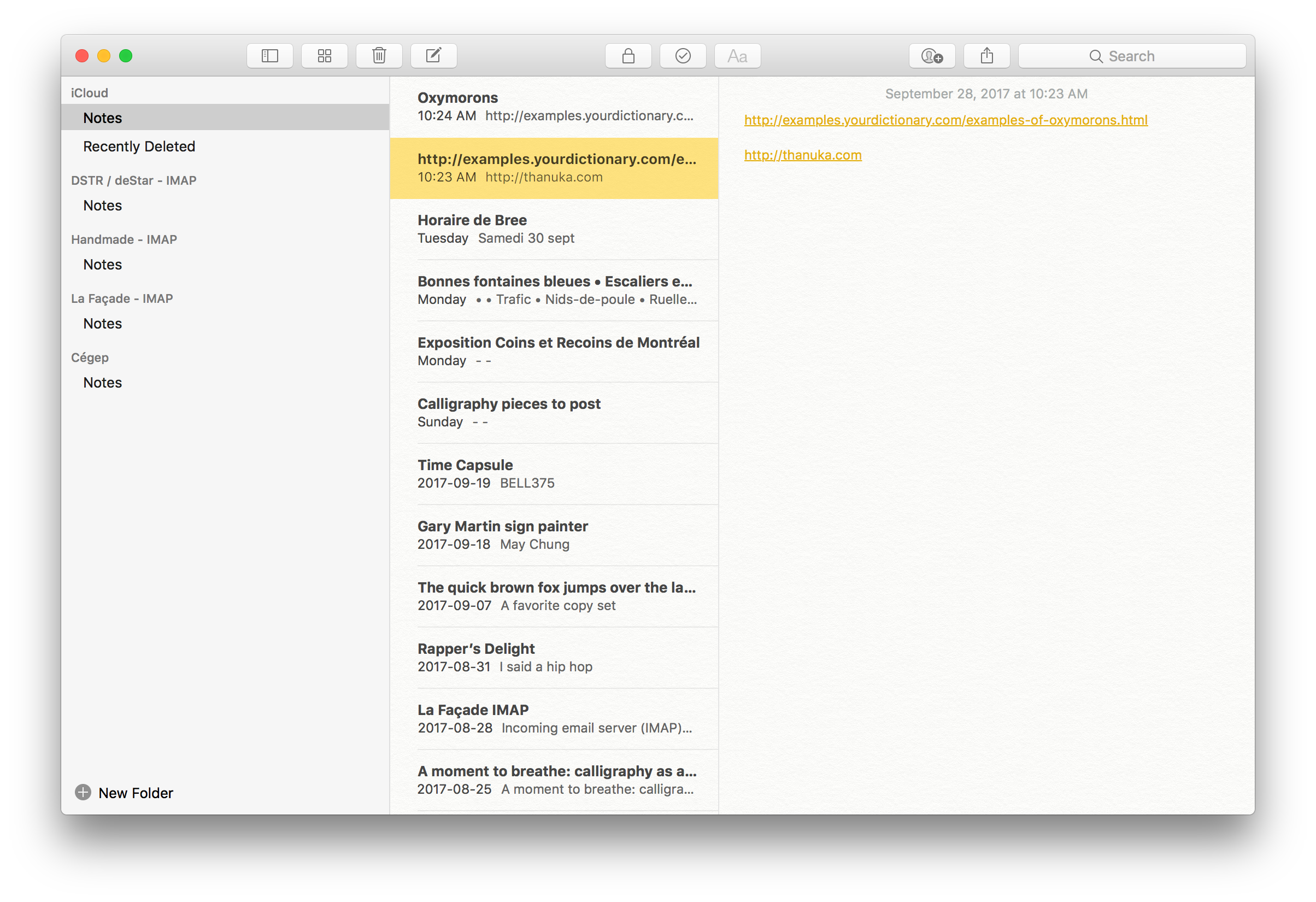Screen dimensions: 1316x902
Task: Add people to the note via the collaborator icon
Action: tap(931, 56)
